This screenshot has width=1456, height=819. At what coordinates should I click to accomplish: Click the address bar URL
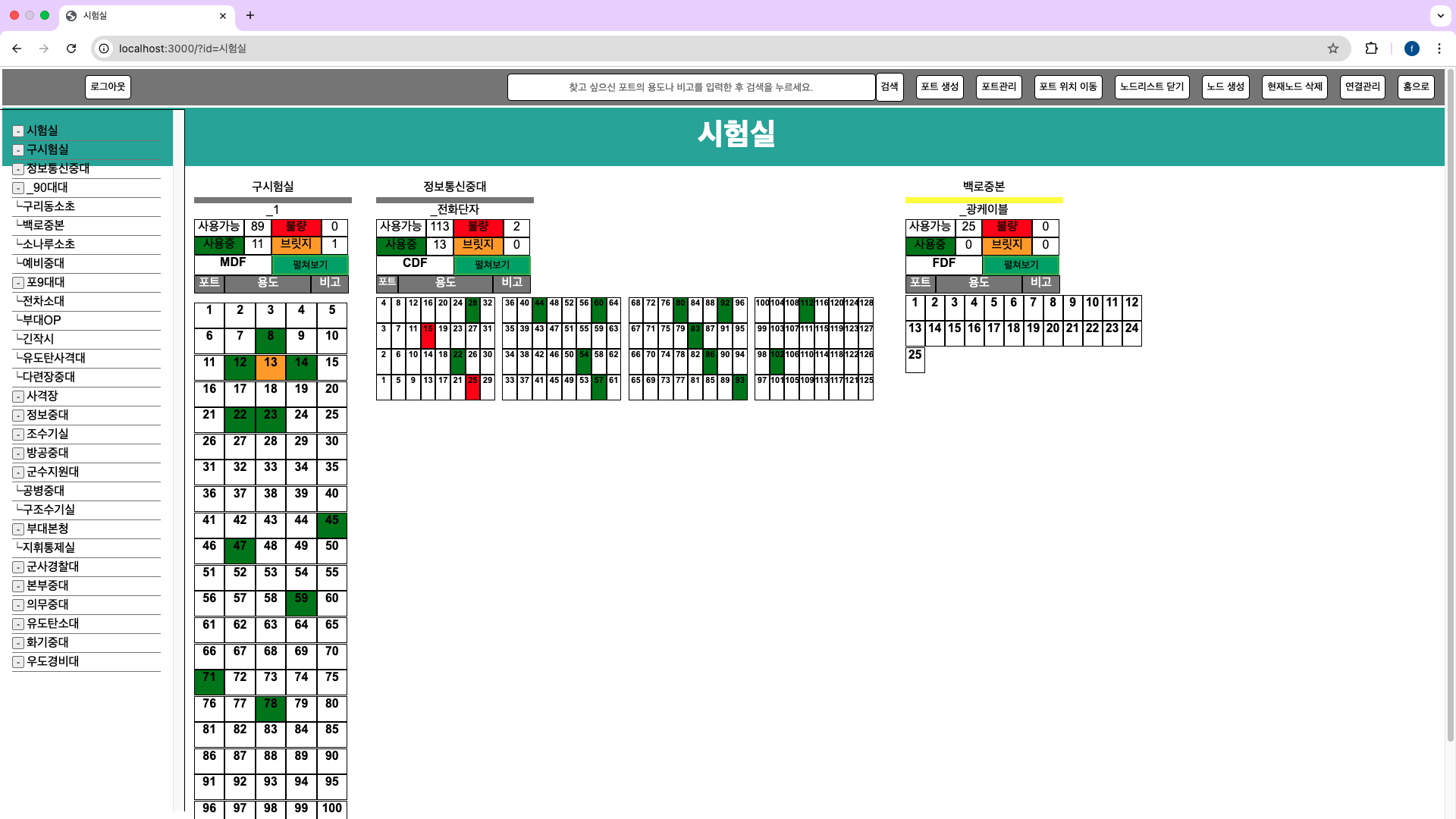click(x=183, y=49)
